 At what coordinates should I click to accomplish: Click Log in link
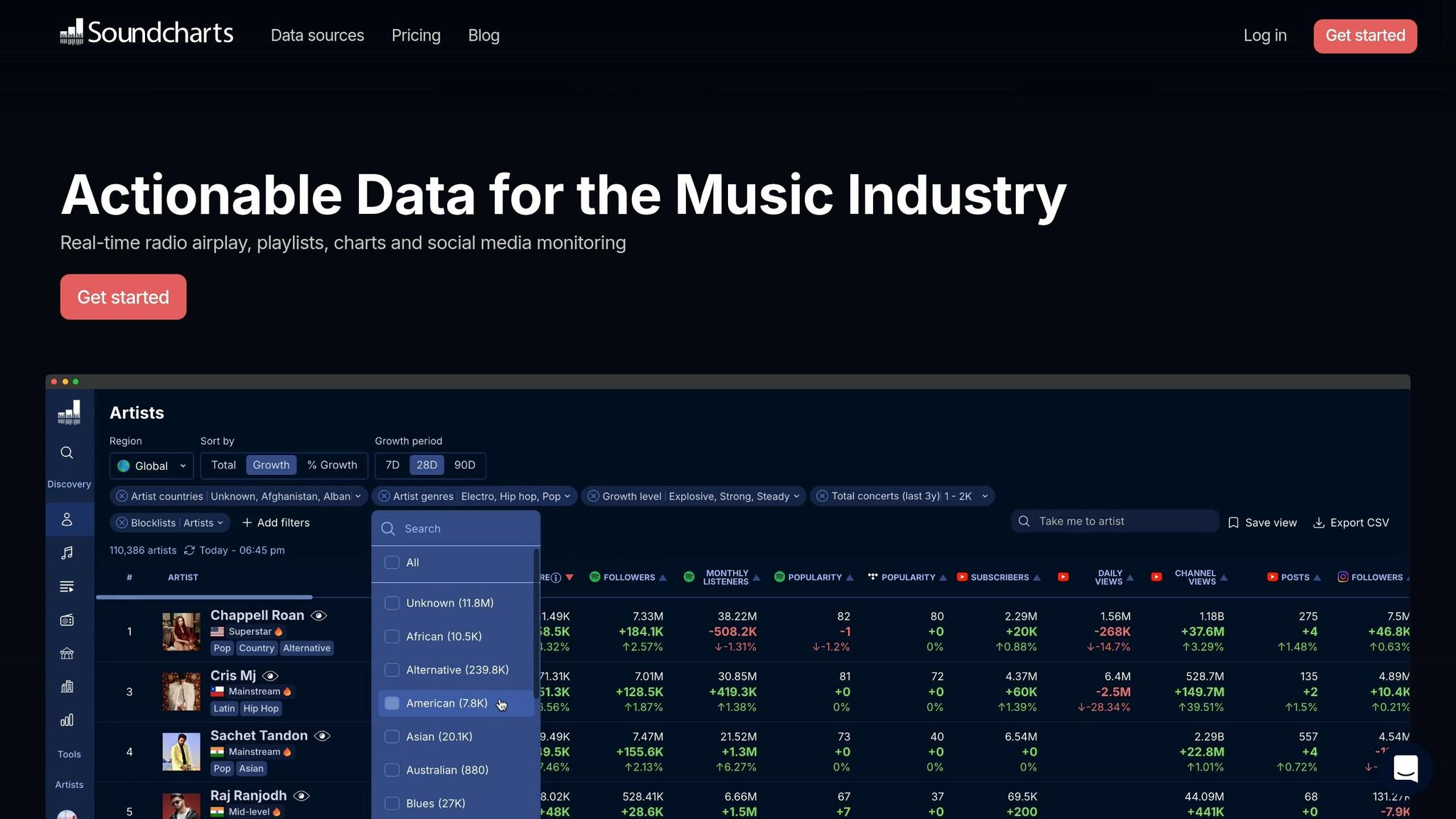[1265, 36]
